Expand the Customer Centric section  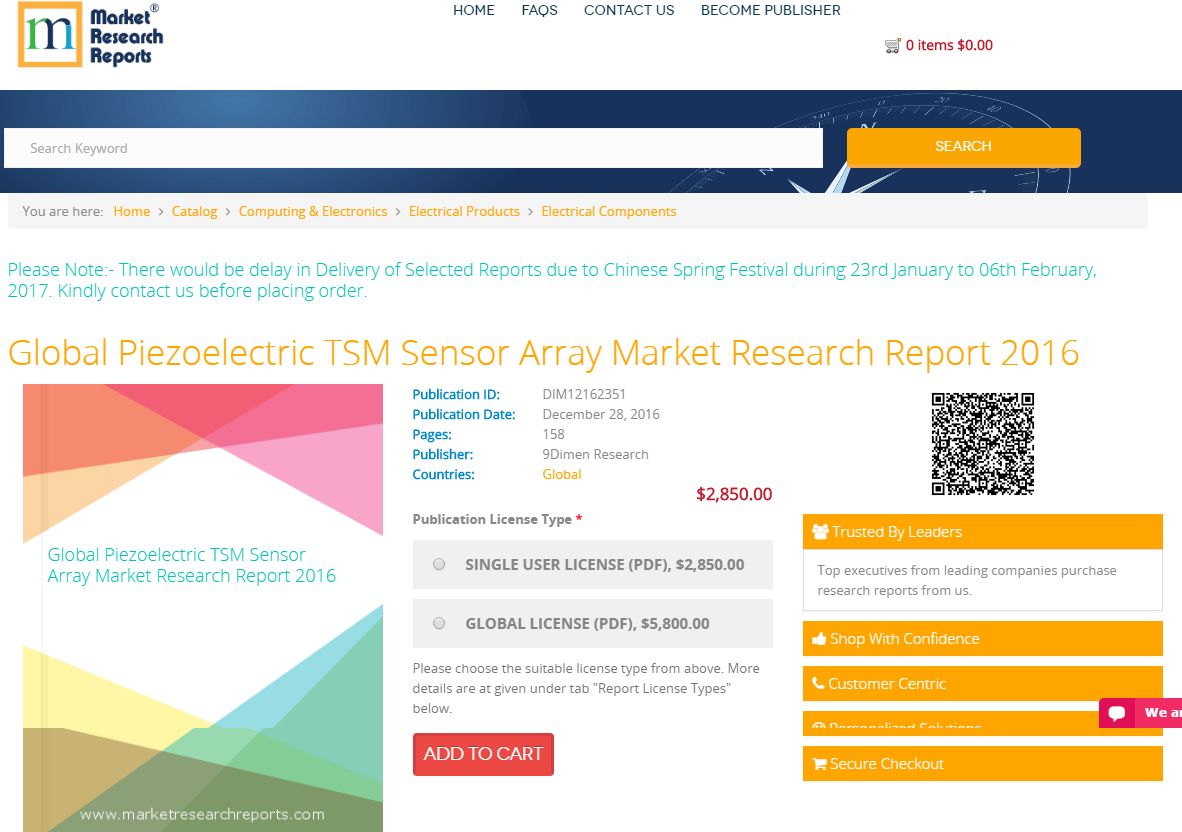(982, 684)
